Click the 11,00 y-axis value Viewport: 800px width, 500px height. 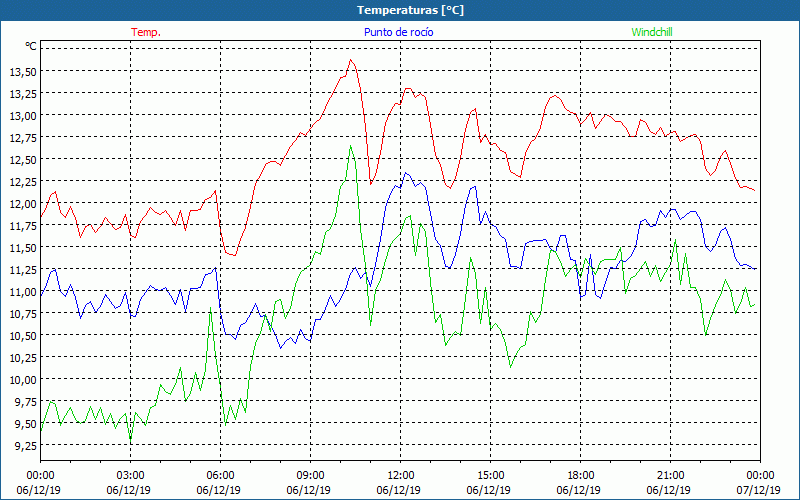[23, 292]
